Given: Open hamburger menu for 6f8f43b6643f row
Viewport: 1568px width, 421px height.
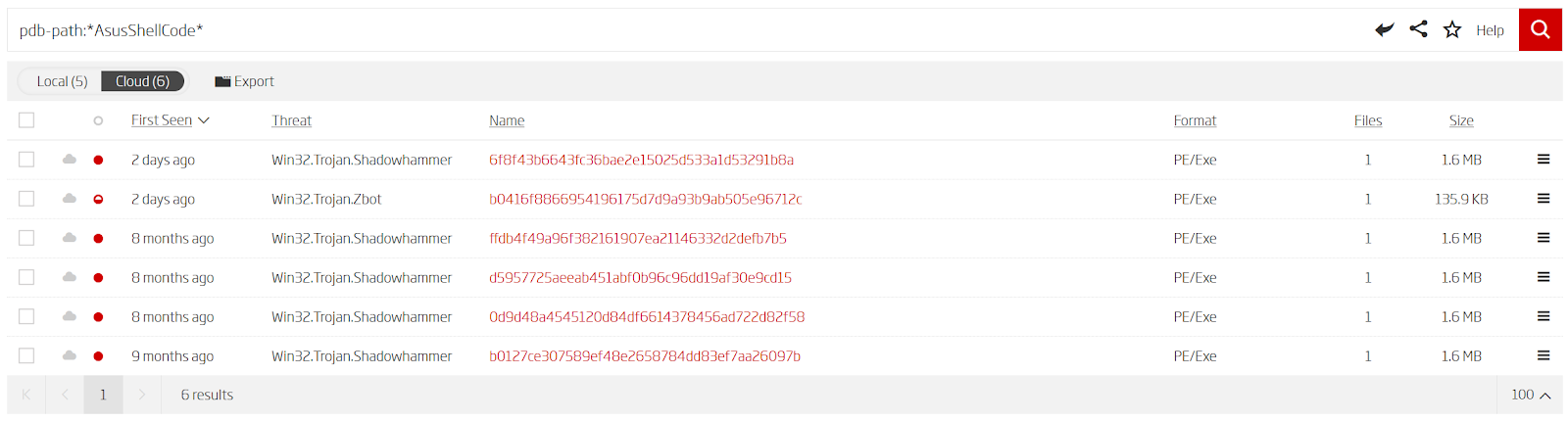Looking at the screenshot, I should [1543, 160].
